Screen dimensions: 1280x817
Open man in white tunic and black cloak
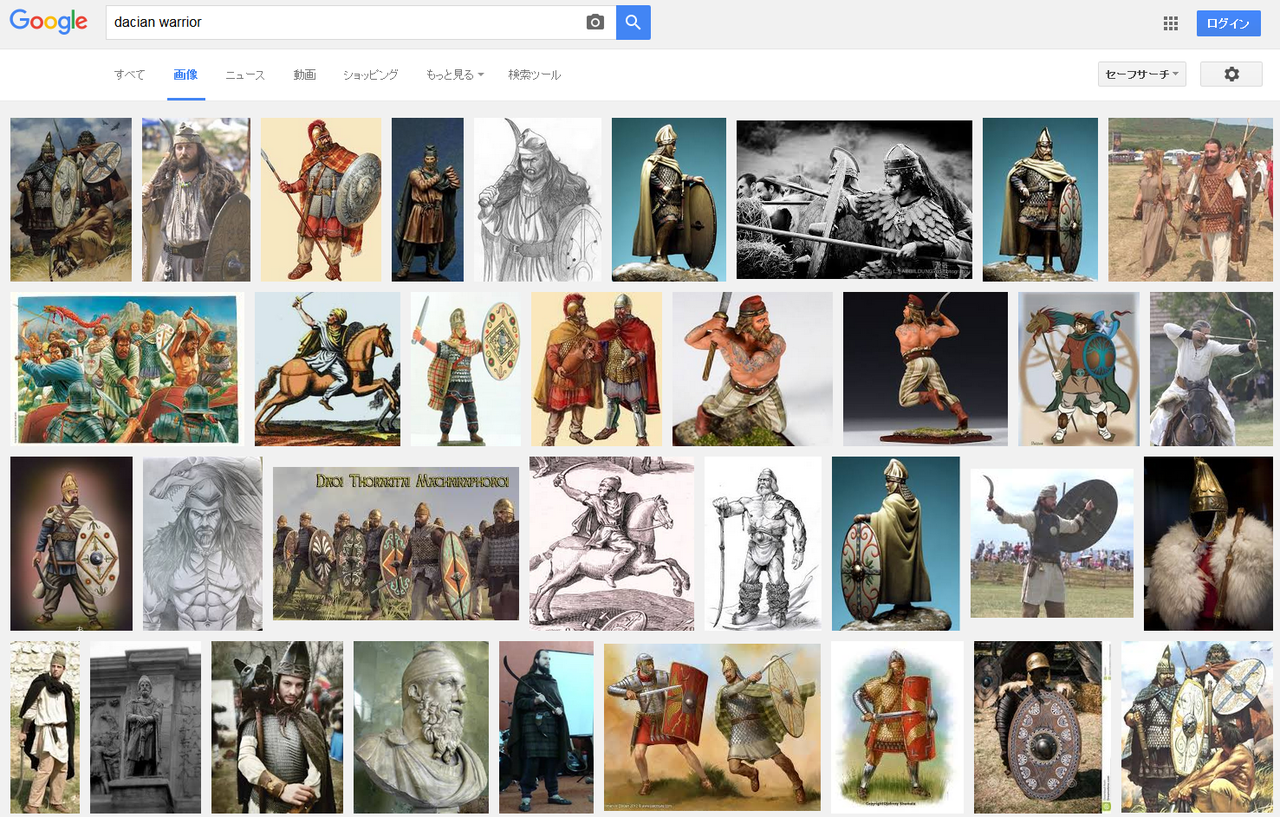click(45, 727)
